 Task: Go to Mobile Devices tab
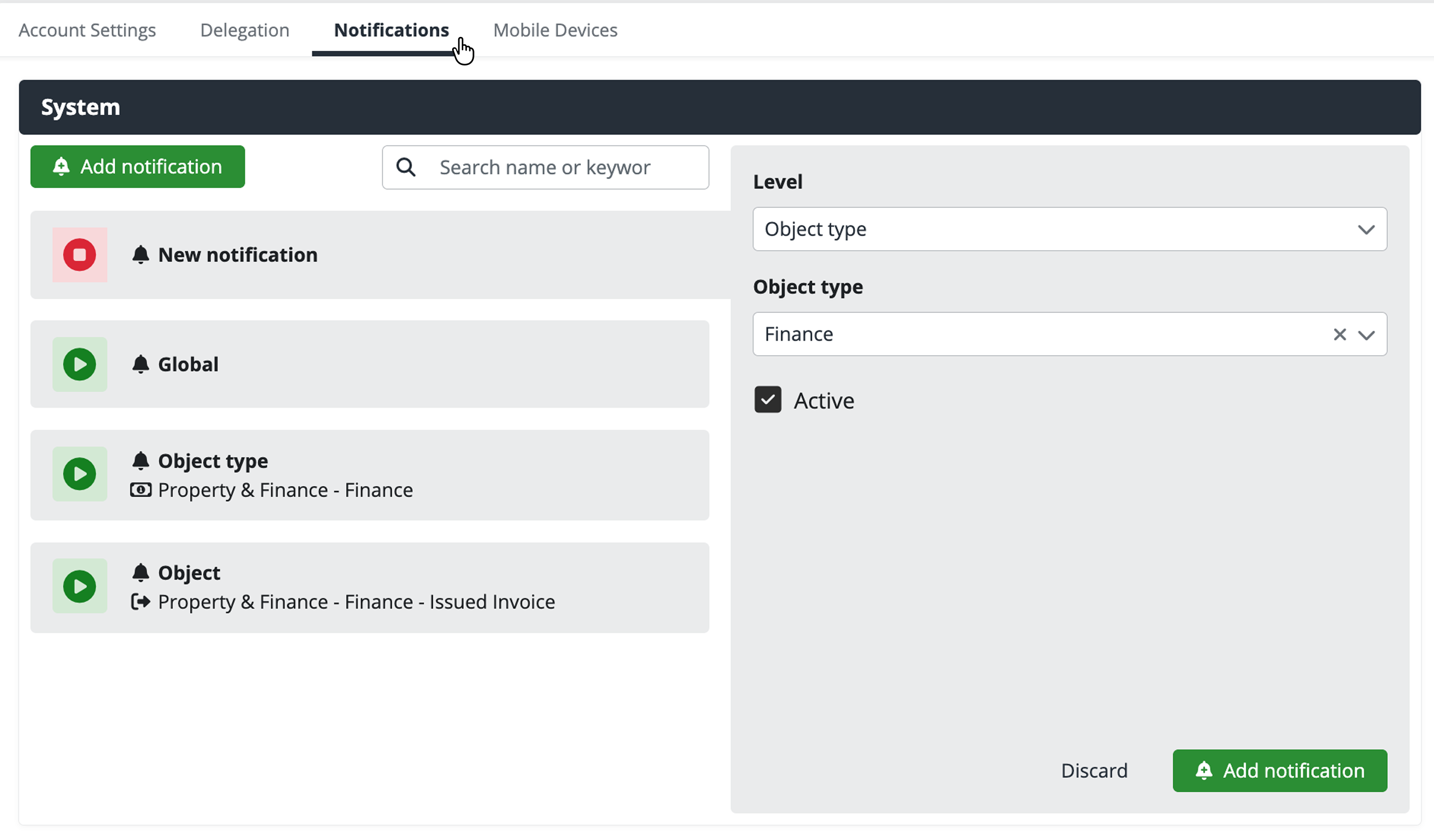(x=555, y=29)
